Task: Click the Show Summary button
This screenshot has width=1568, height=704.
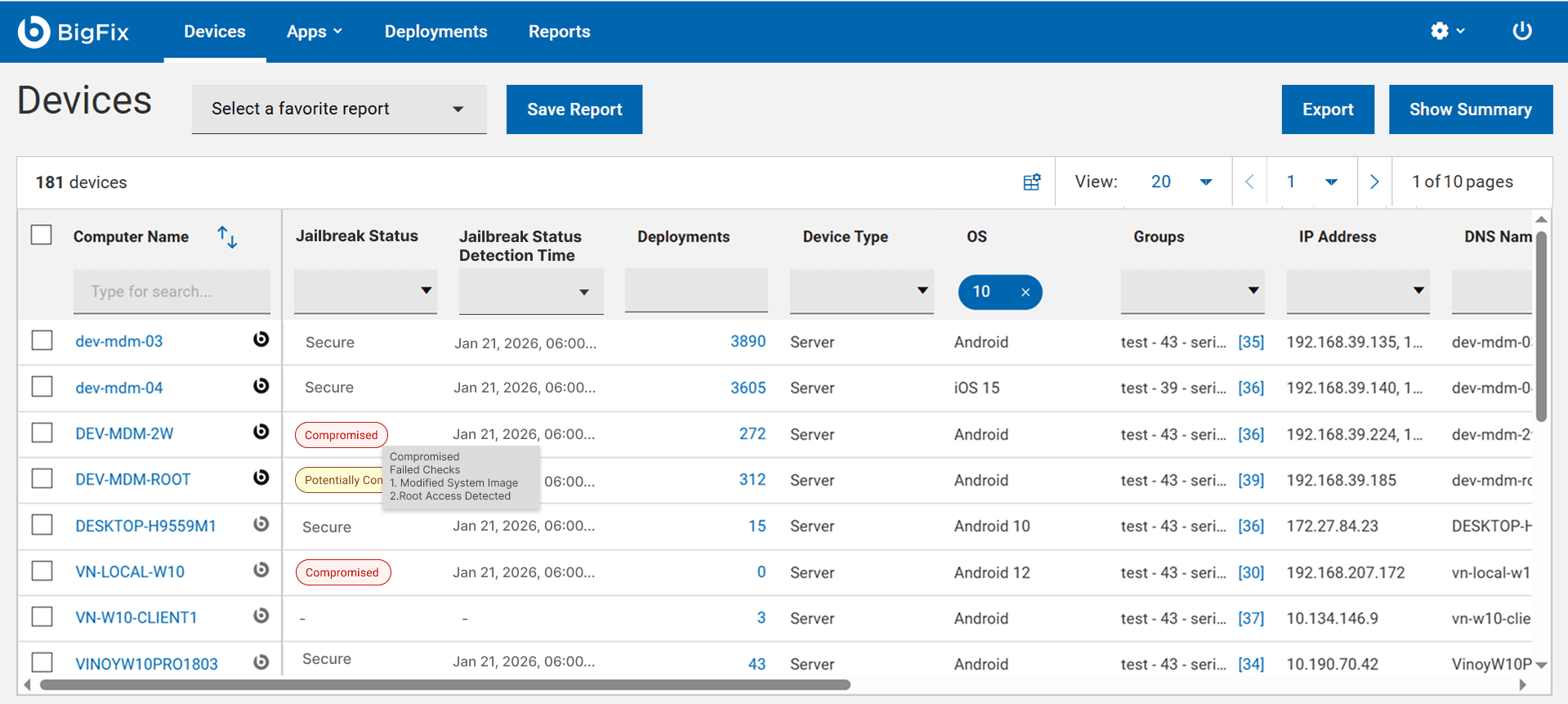Action: (x=1471, y=109)
